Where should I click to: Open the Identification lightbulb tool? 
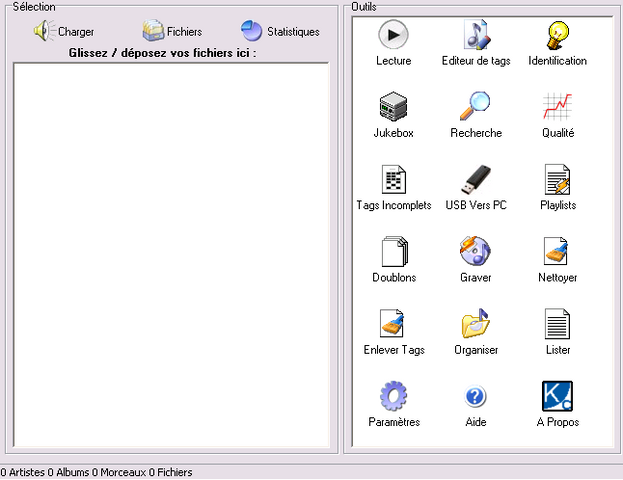pyautogui.click(x=558, y=43)
